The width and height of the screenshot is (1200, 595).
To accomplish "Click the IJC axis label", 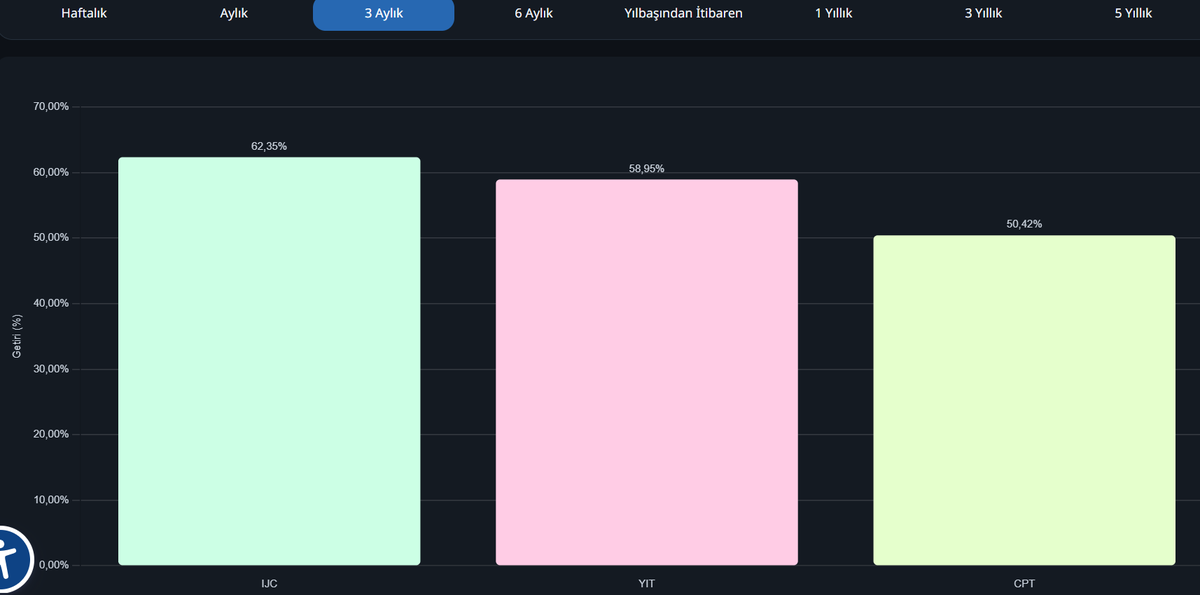I will [x=269, y=582].
